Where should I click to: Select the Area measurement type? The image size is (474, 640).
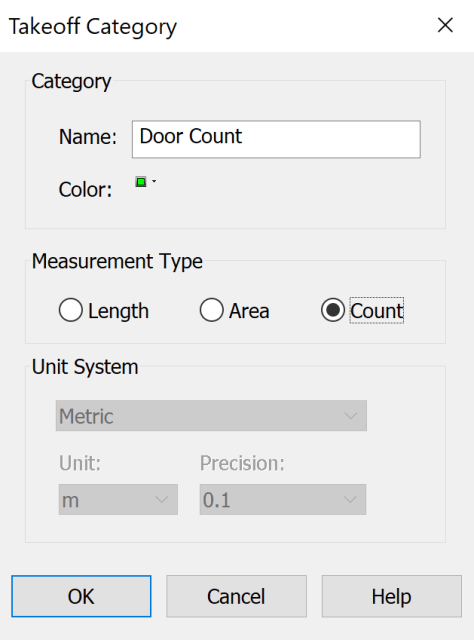234,311
